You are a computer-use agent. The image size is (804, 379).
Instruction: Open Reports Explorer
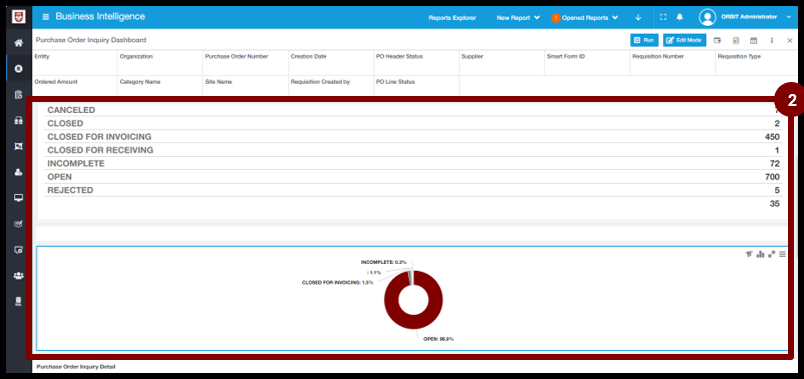click(452, 17)
